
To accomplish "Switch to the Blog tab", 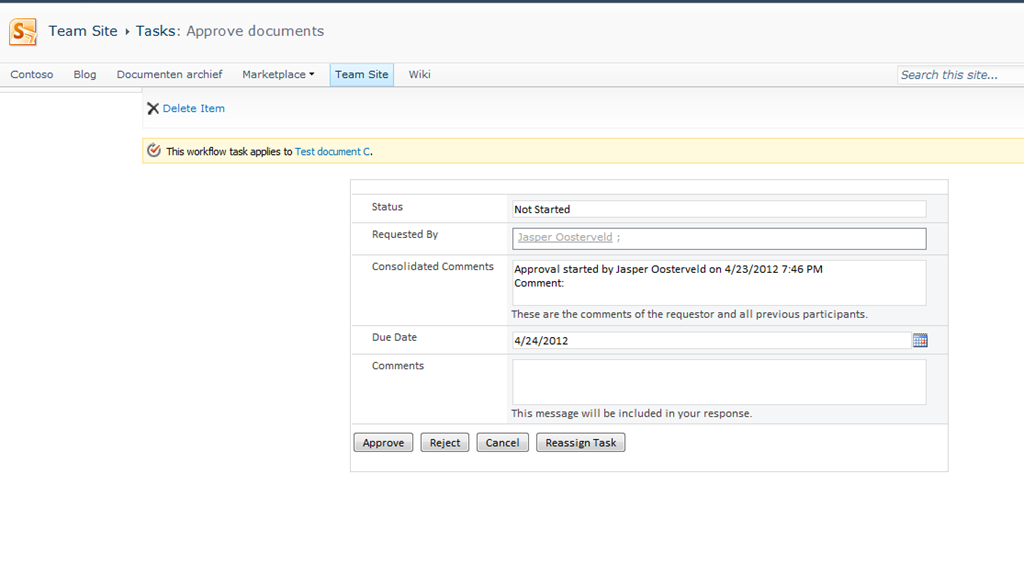I will pyautogui.click(x=85, y=74).
